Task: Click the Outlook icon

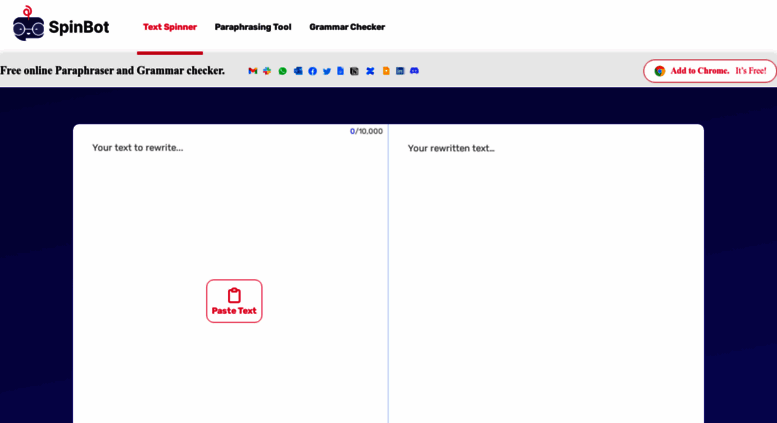Action: pyautogui.click(x=298, y=71)
